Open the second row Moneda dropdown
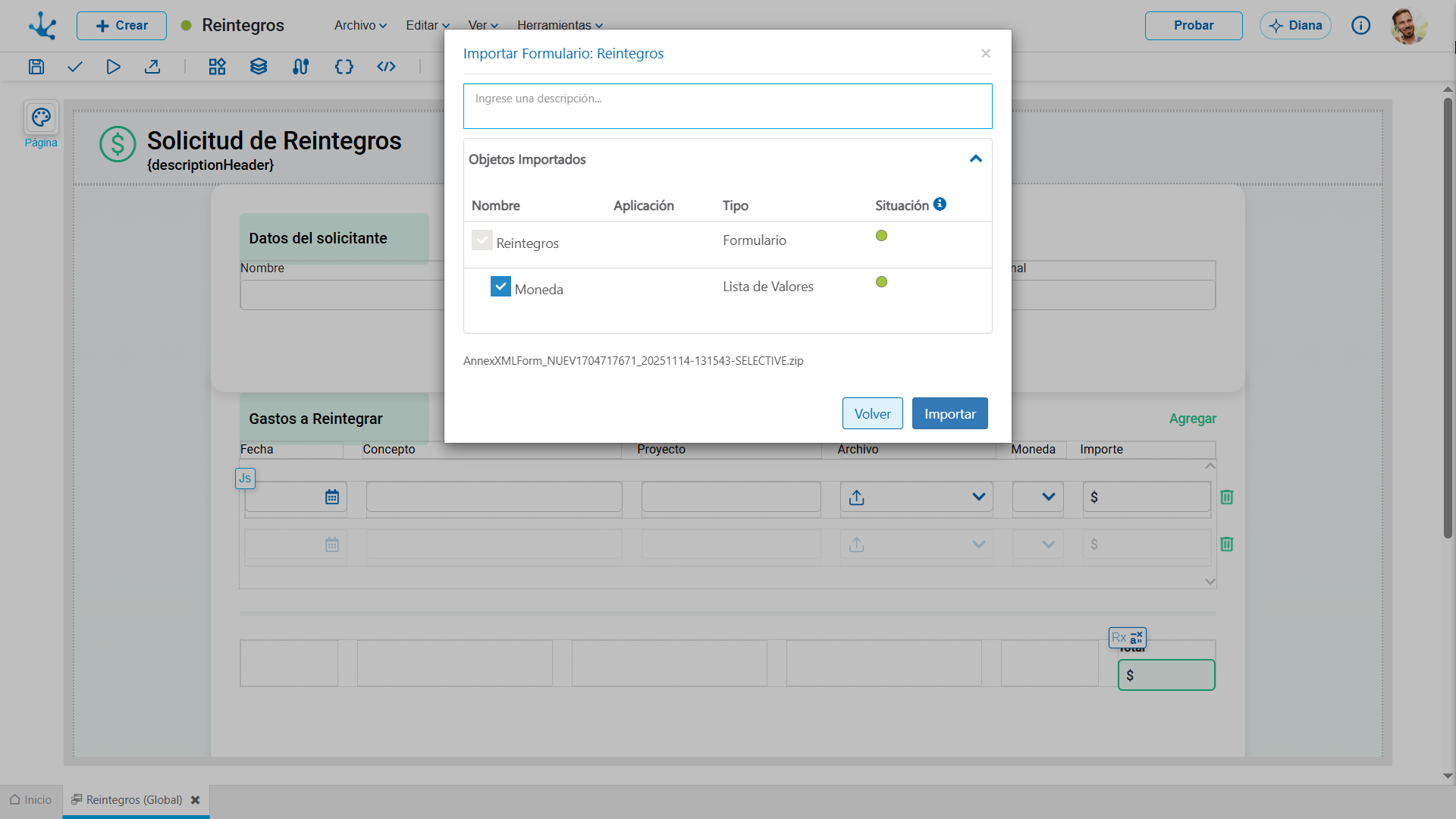The image size is (1456, 819). [1049, 544]
